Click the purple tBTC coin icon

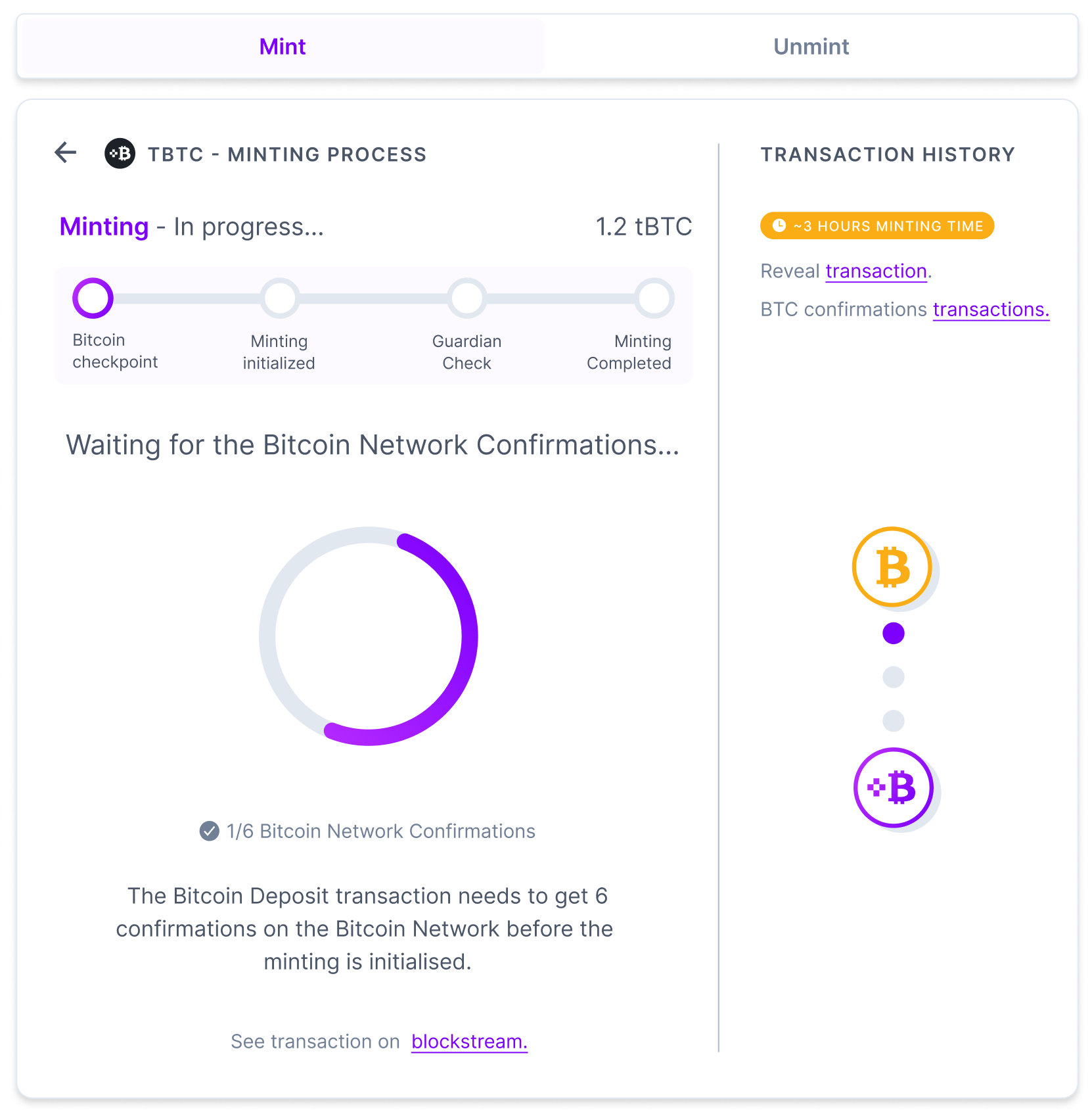click(894, 787)
